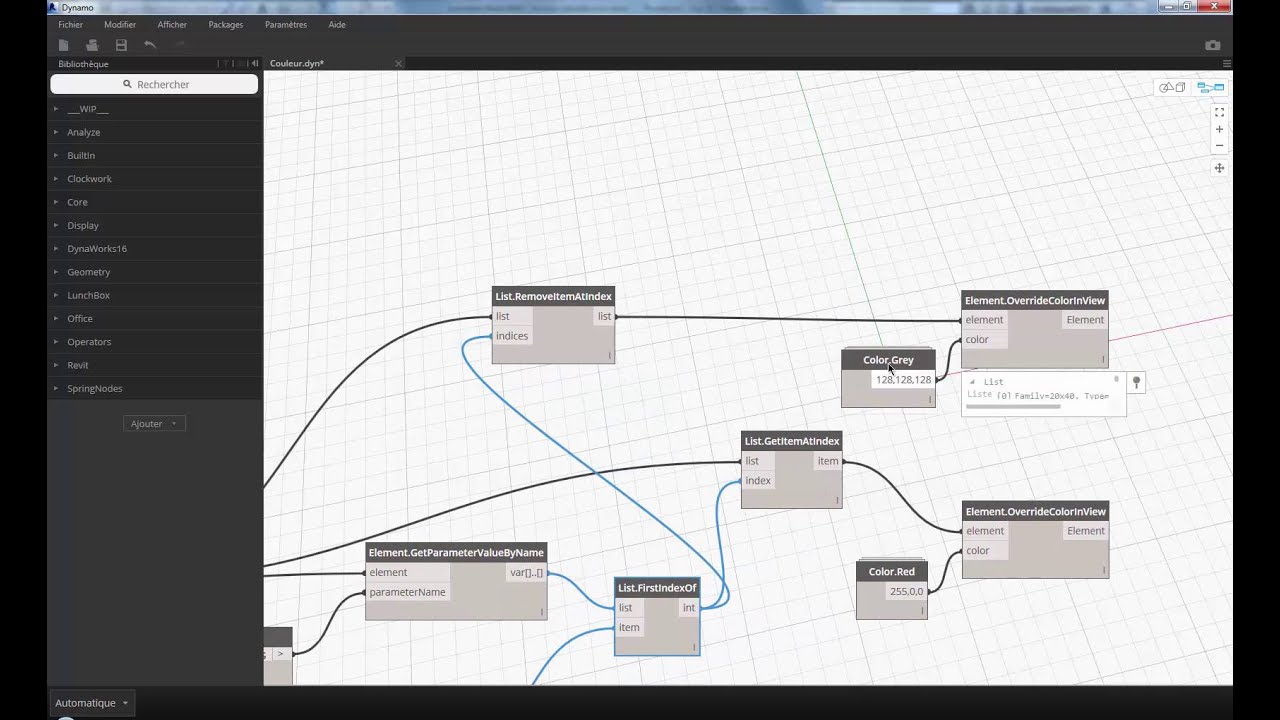This screenshot has height=720, width=1280.
Task: Click the New file icon in toolbar
Action: coord(64,45)
